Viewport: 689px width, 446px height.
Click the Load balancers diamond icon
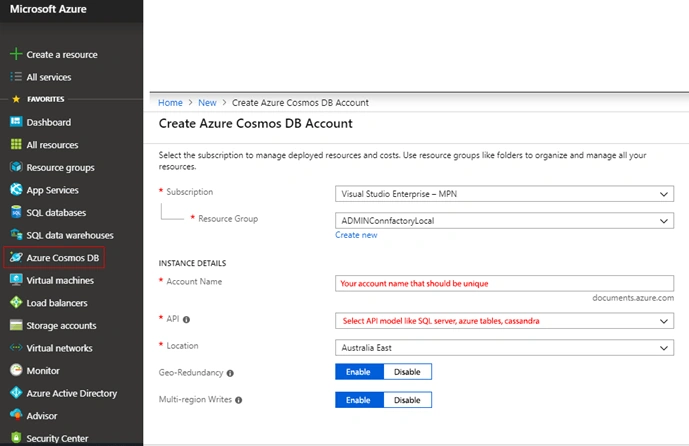coord(16,302)
